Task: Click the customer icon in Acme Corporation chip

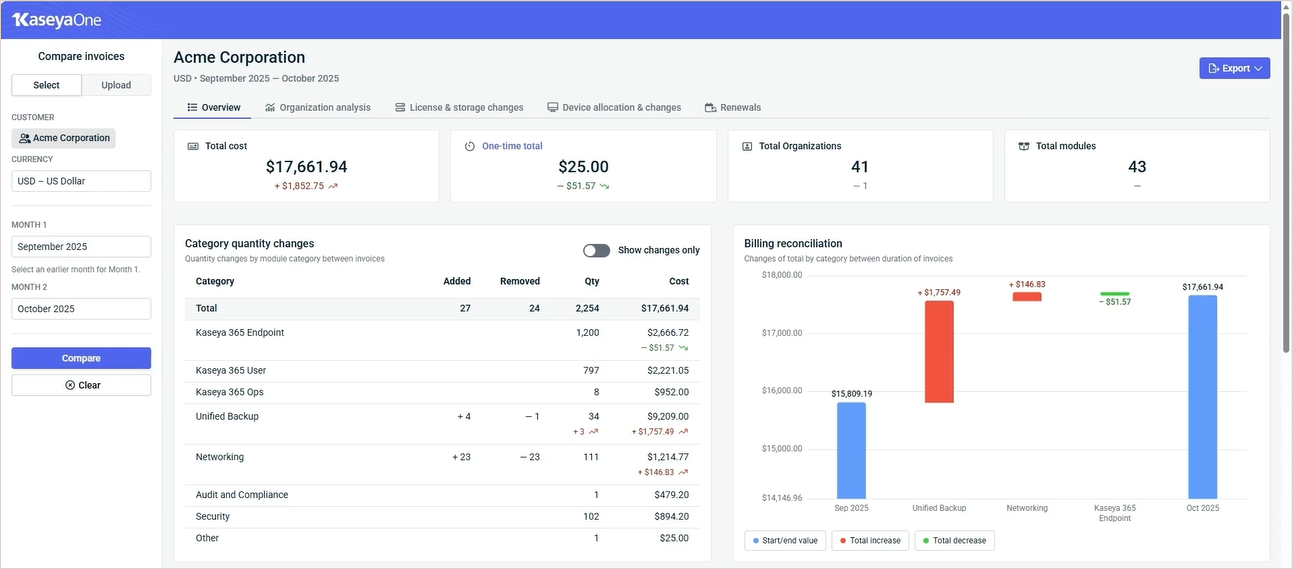Action: coord(25,139)
